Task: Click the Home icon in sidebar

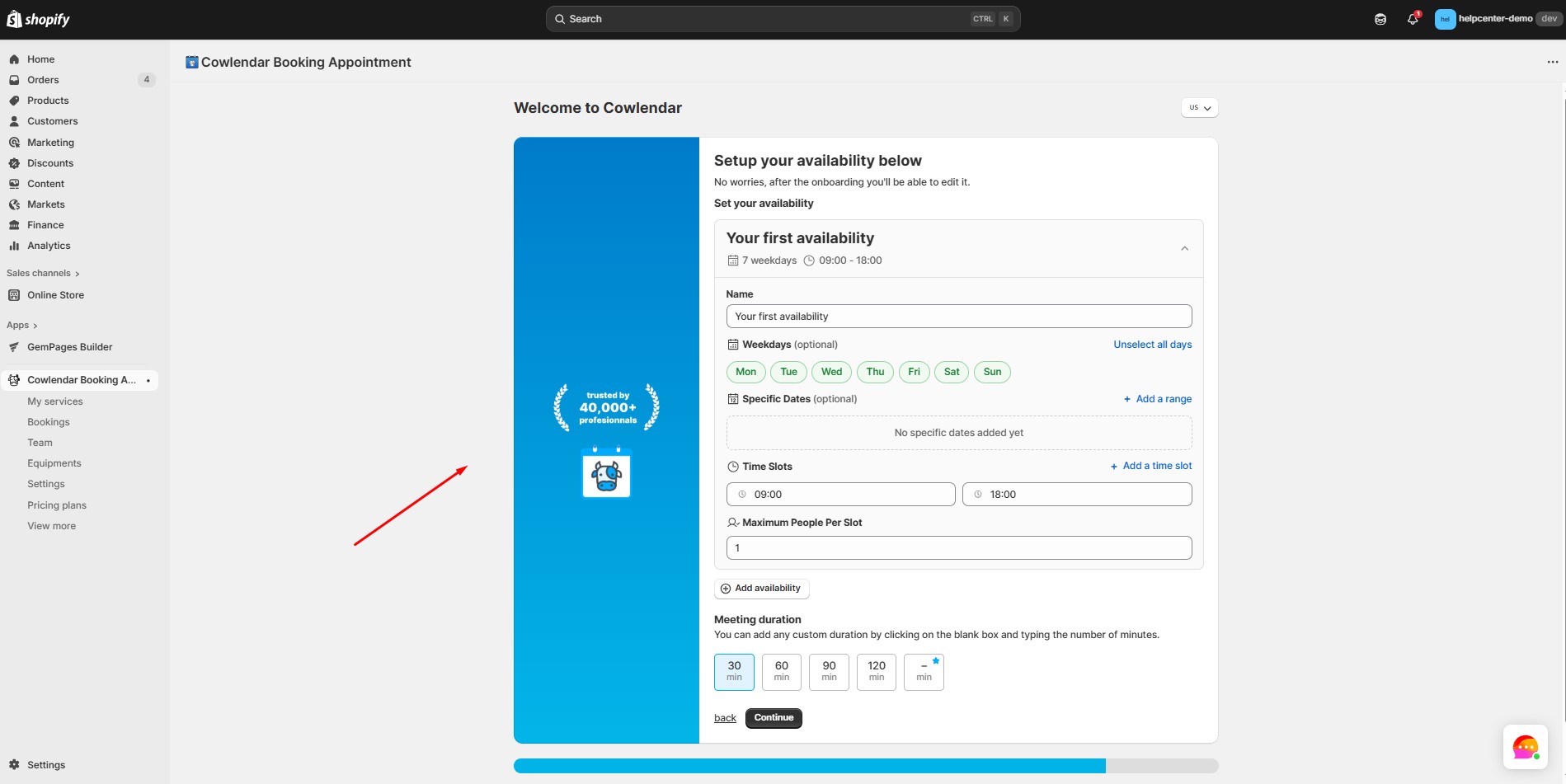Action: tap(14, 59)
